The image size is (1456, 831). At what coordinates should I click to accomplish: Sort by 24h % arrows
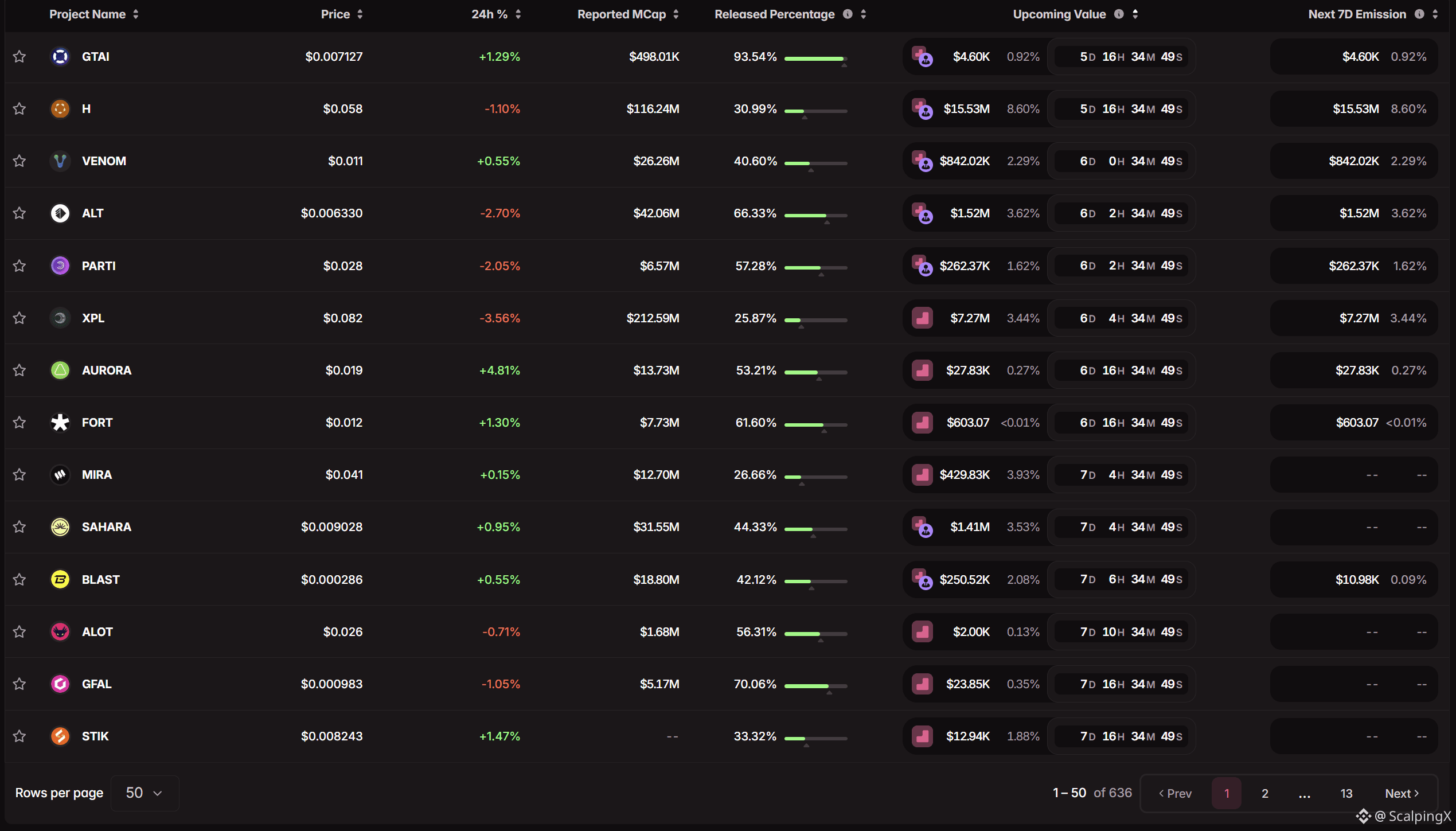coord(518,14)
